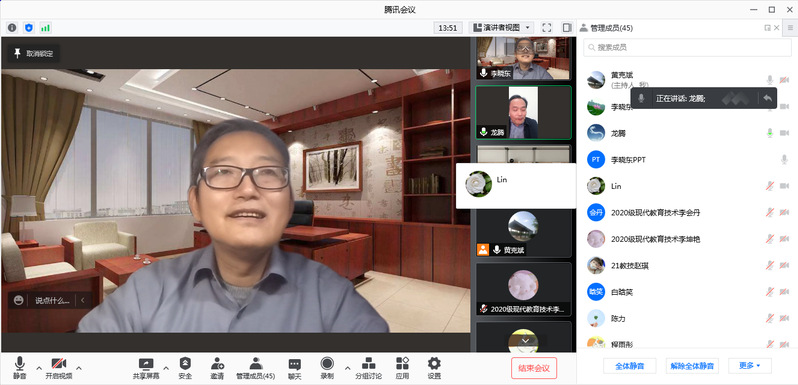Toggle the microphone mute (静音) button
The height and width of the screenshot is (385, 798).
[20, 368]
